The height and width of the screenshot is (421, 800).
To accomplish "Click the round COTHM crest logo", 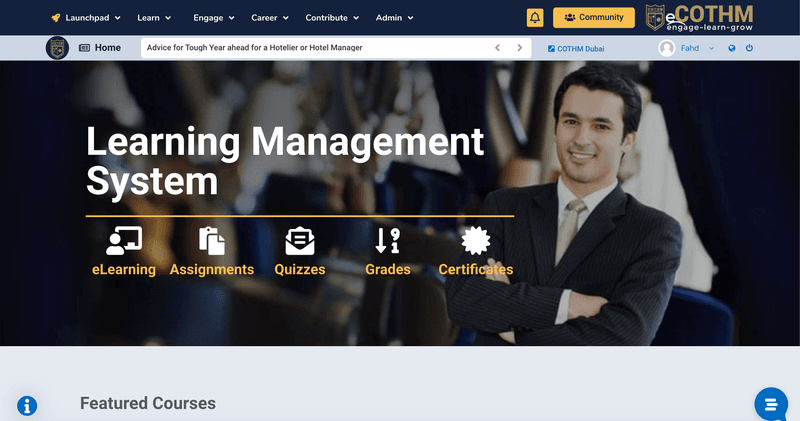I will click(57, 48).
